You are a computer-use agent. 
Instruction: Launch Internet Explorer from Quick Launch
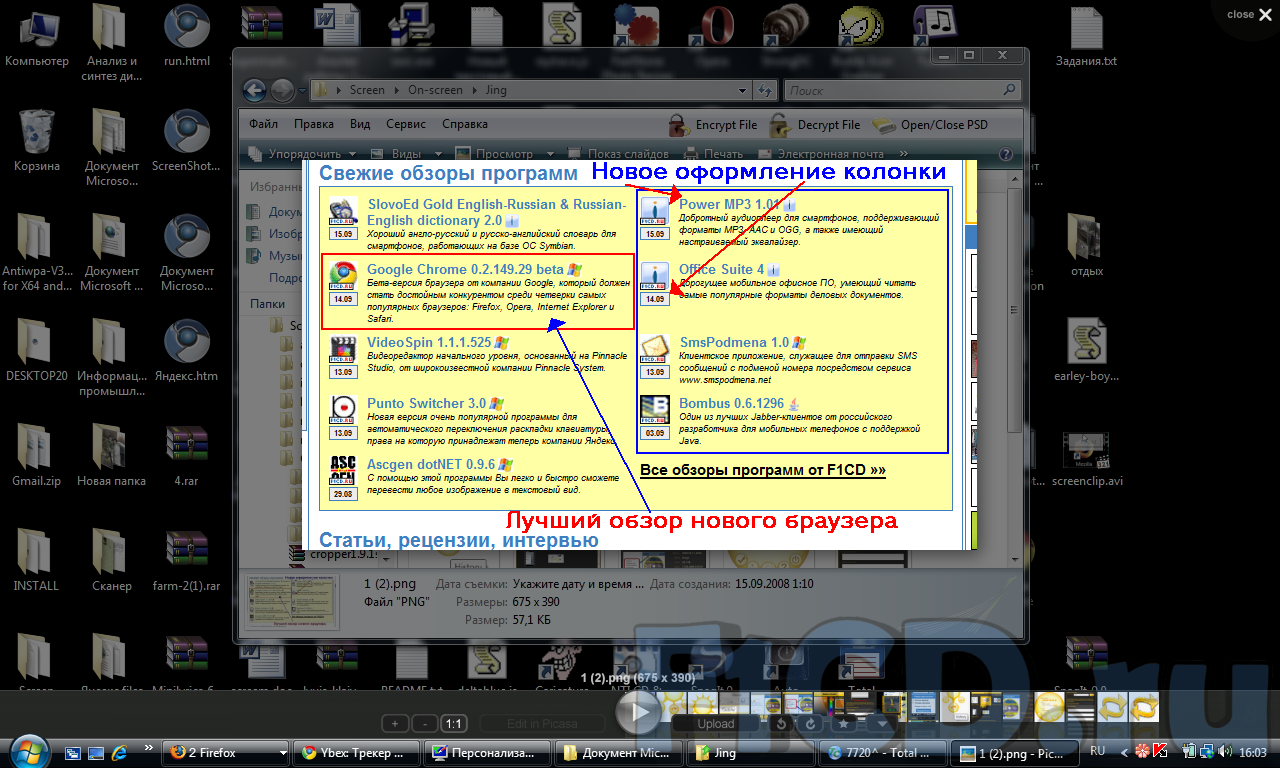[x=119, y=752]
